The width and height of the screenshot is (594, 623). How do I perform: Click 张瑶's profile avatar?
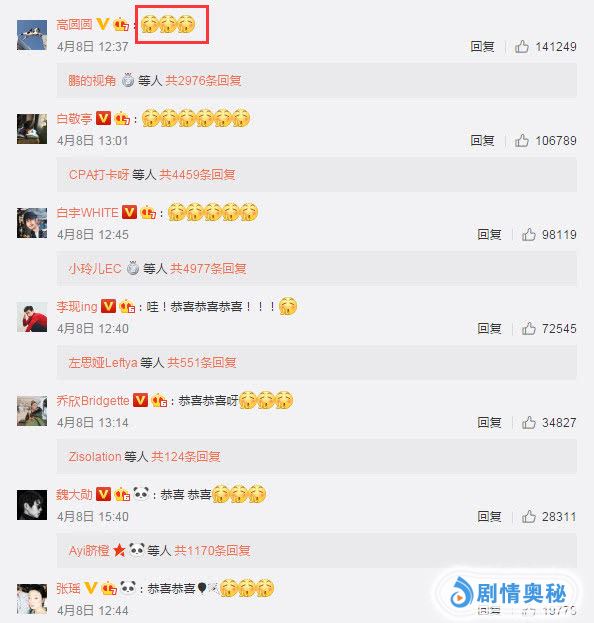click(32, 599)
